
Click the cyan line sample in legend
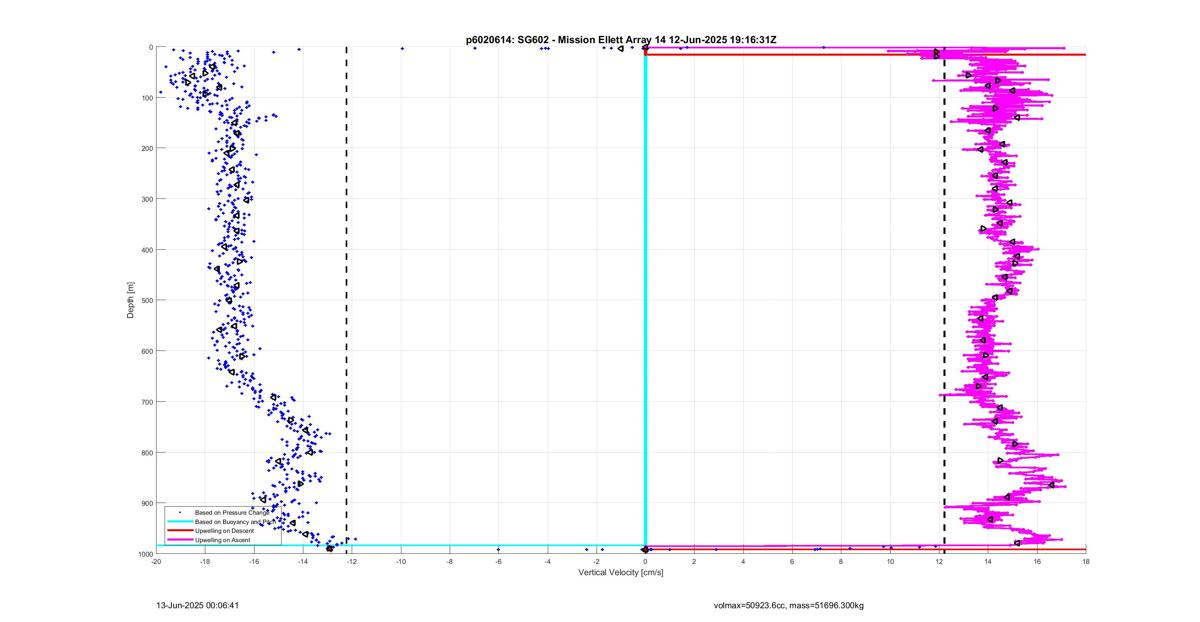(x=180, y=521)
